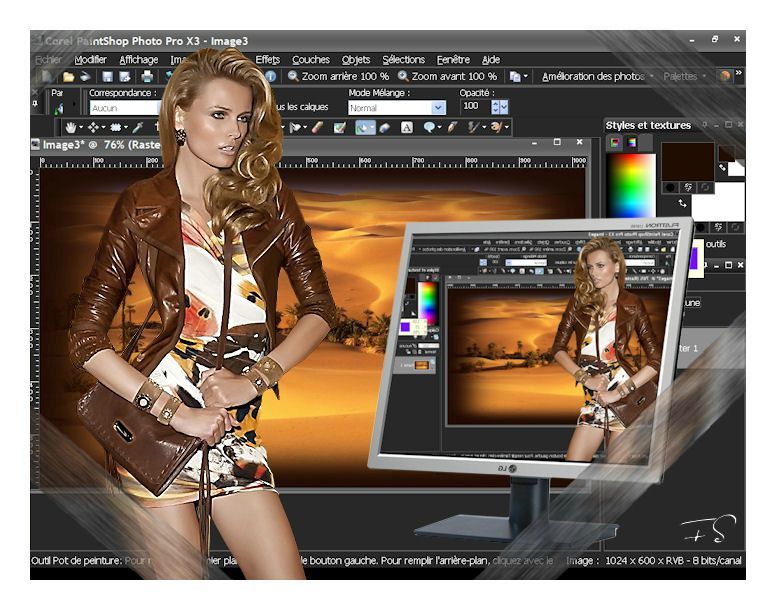The image size is (776, 610).
Task: Click the solid color style black circle icon
Action: click(670, 187)
